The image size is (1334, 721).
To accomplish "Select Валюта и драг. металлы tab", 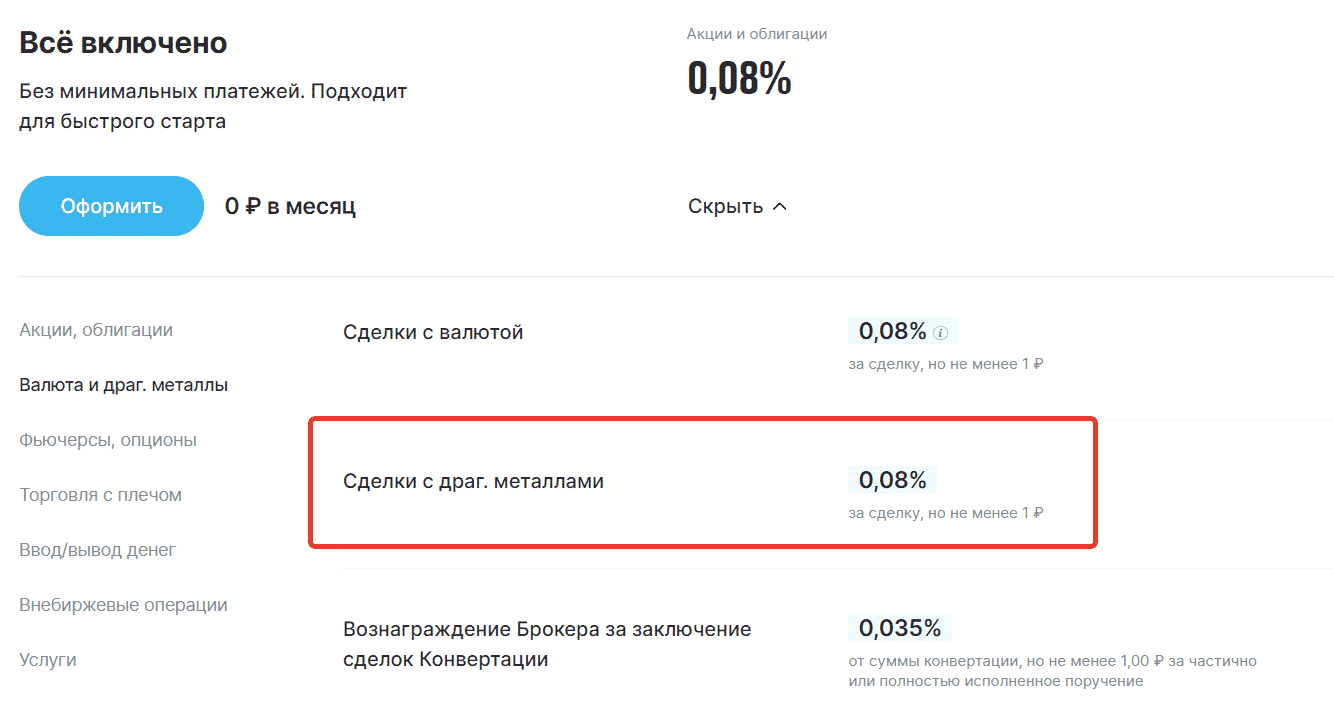I will pyautogui.click(x=123, y=385).
